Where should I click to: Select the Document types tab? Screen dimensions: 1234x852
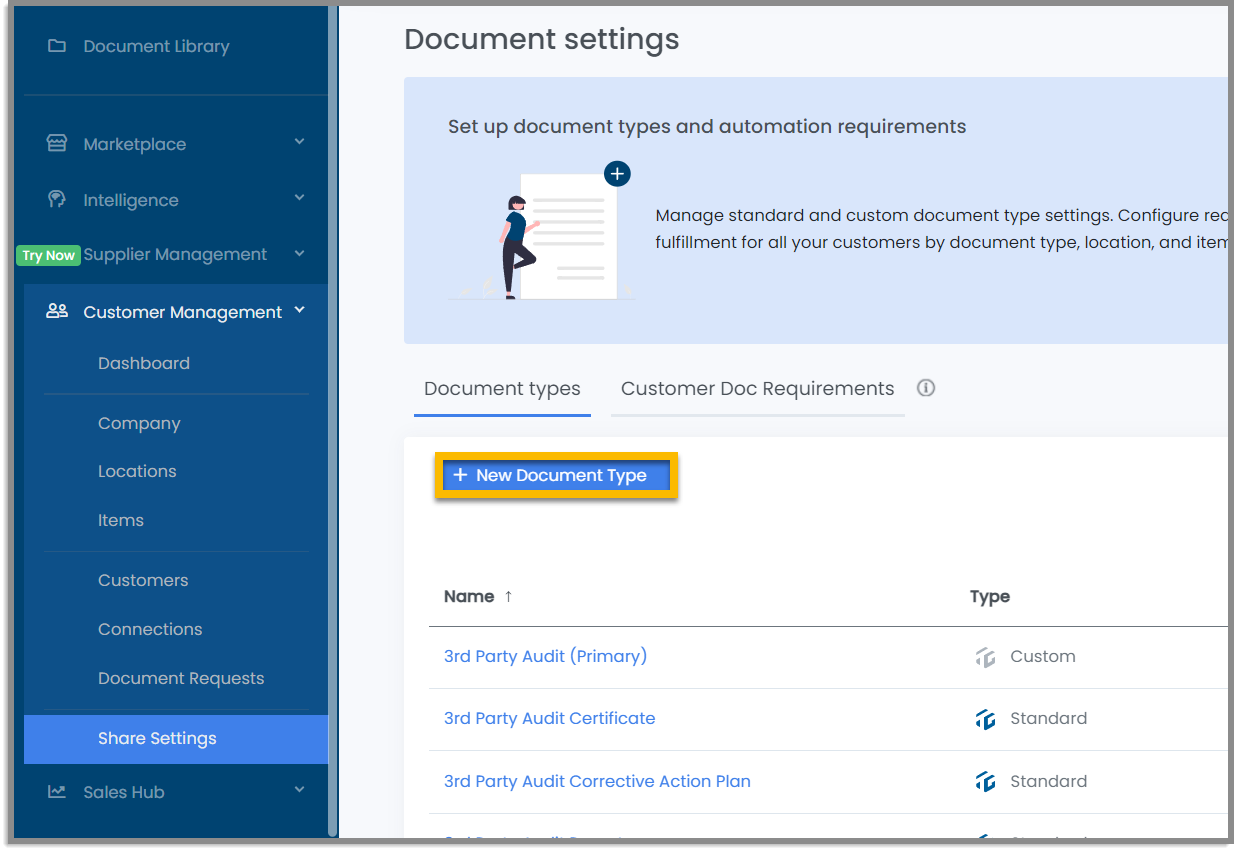click(x=502, y=388)
